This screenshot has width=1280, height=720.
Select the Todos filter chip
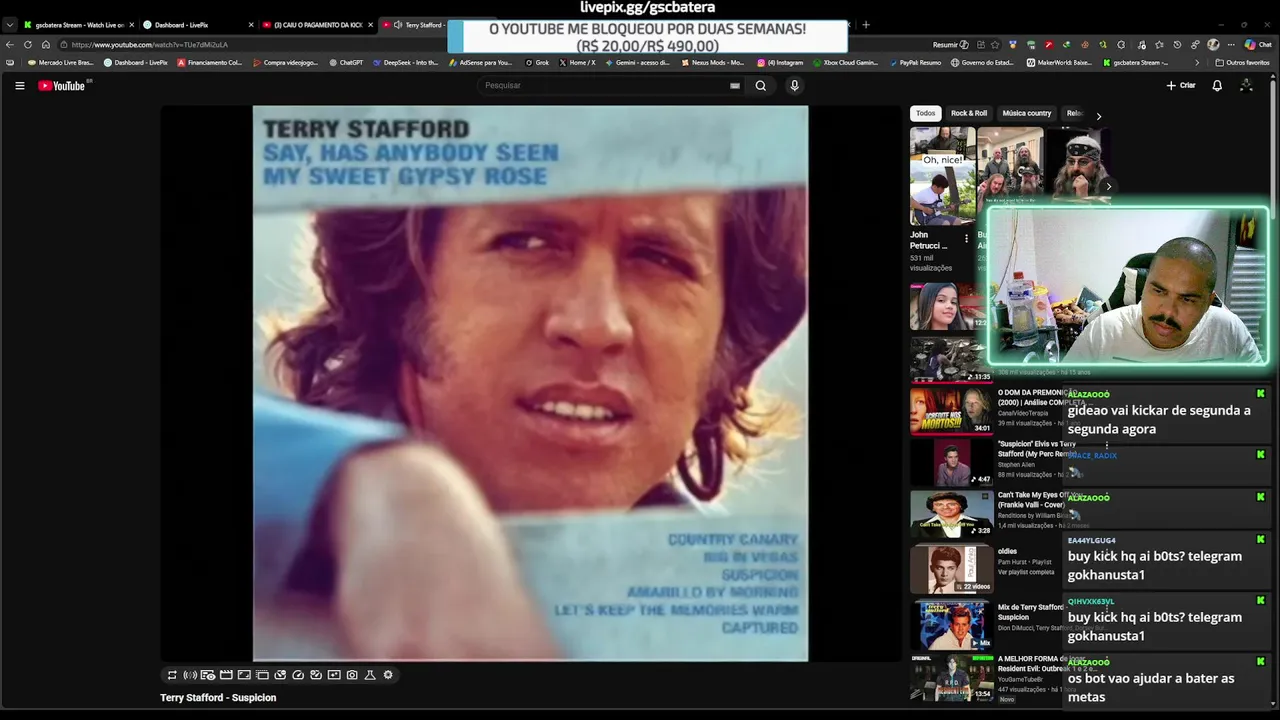coord(926,114)
